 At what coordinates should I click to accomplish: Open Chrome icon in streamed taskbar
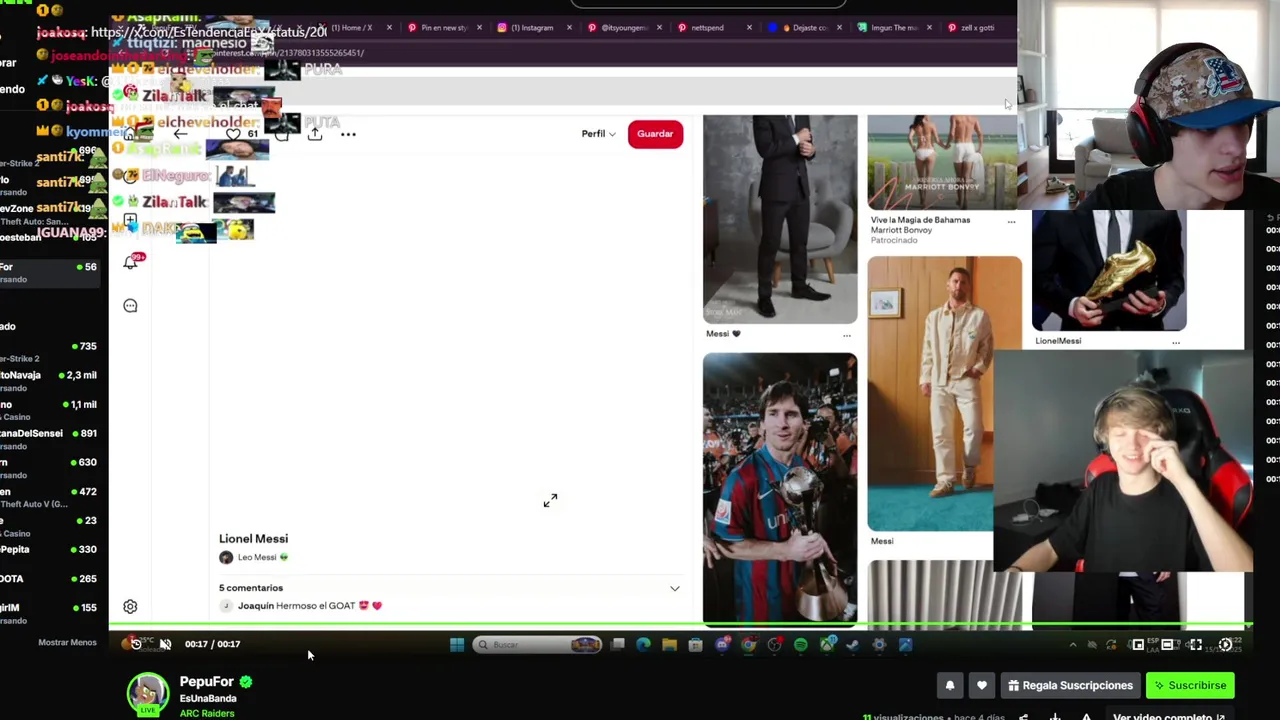[748, 645]
